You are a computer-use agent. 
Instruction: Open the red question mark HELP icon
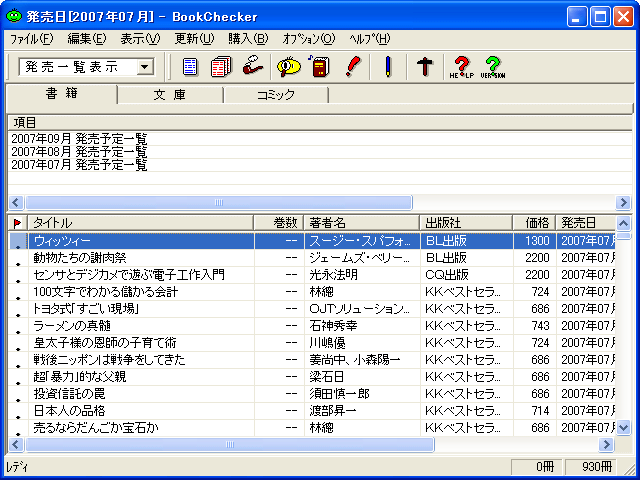(462, 67)
